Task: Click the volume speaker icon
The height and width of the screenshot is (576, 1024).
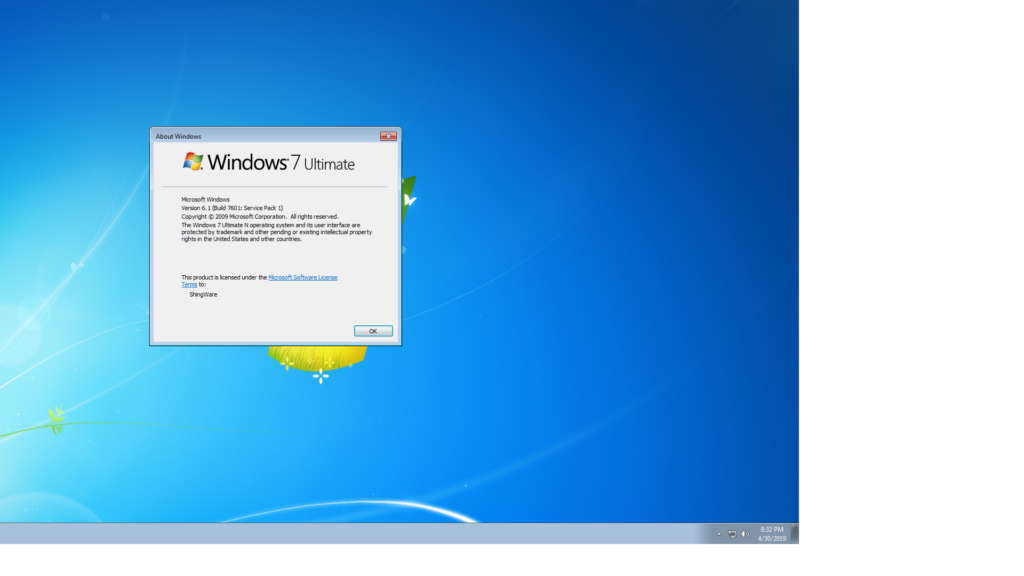Action: [x=744, y=534]
